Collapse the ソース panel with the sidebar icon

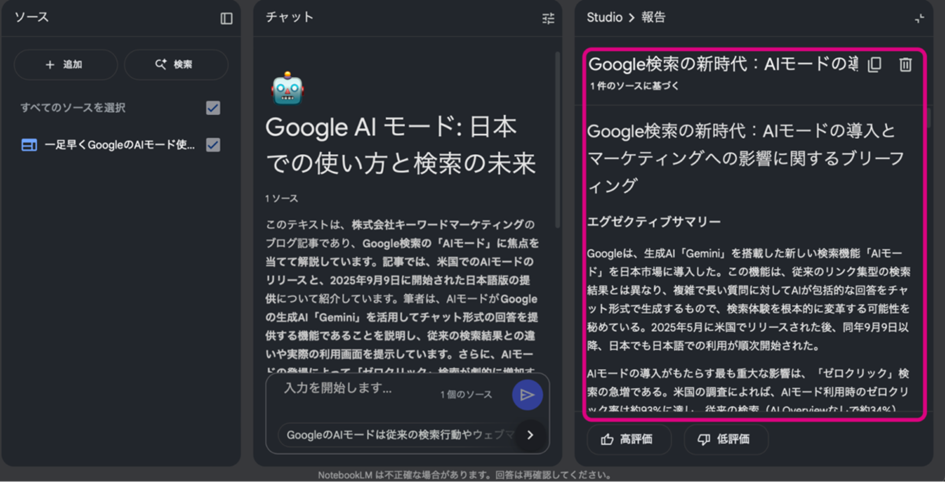tap(226, 18)
